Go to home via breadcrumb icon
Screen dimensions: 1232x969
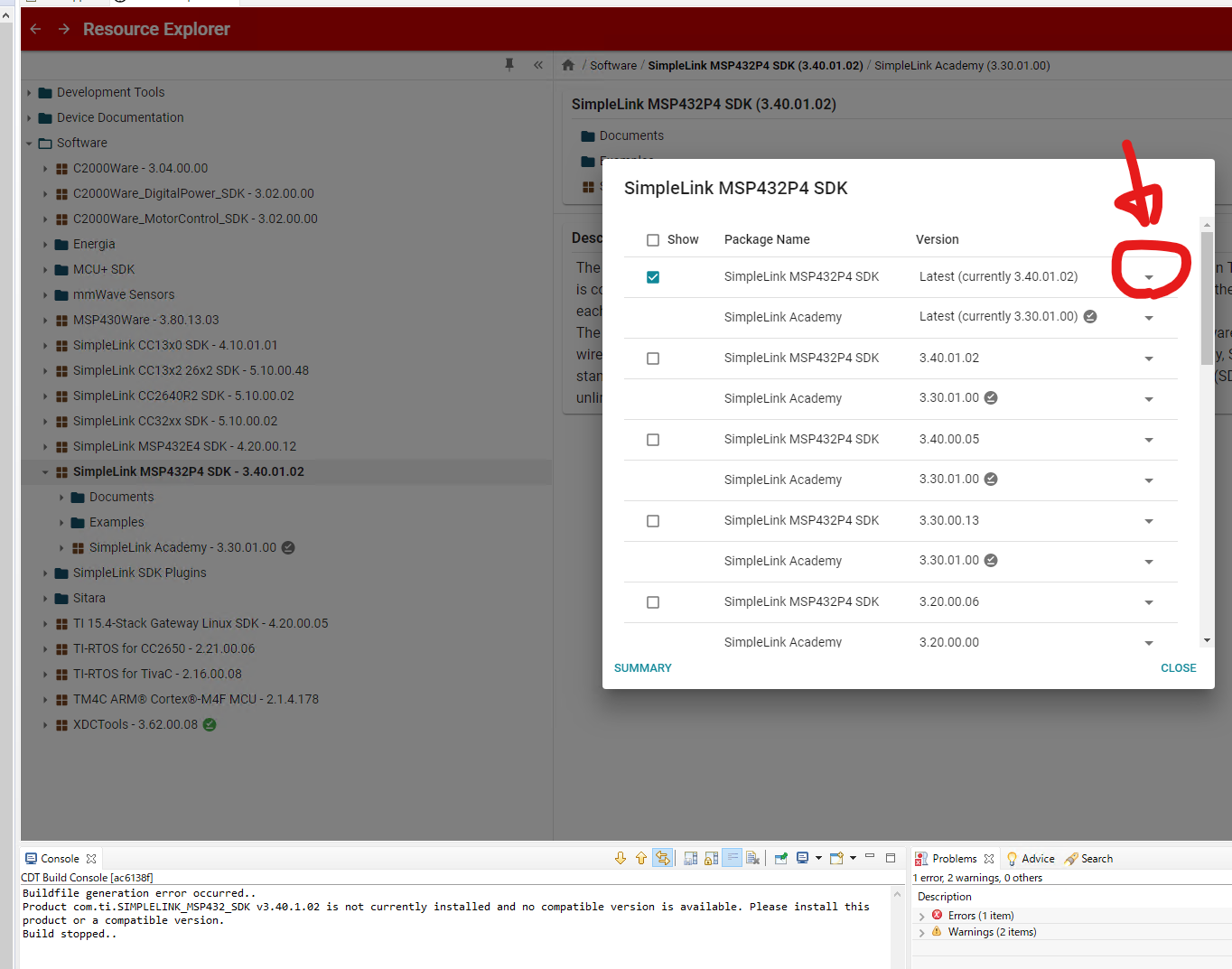pos(568,65)
